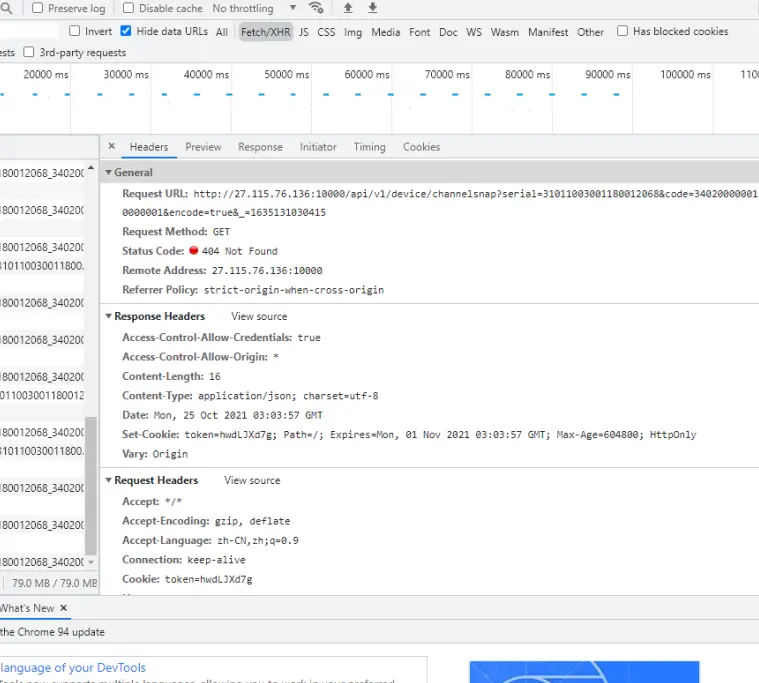Collapse the Response Headers section
This screenshot has height=683, width=759.
pyautogui.click(x=108, y=317)
